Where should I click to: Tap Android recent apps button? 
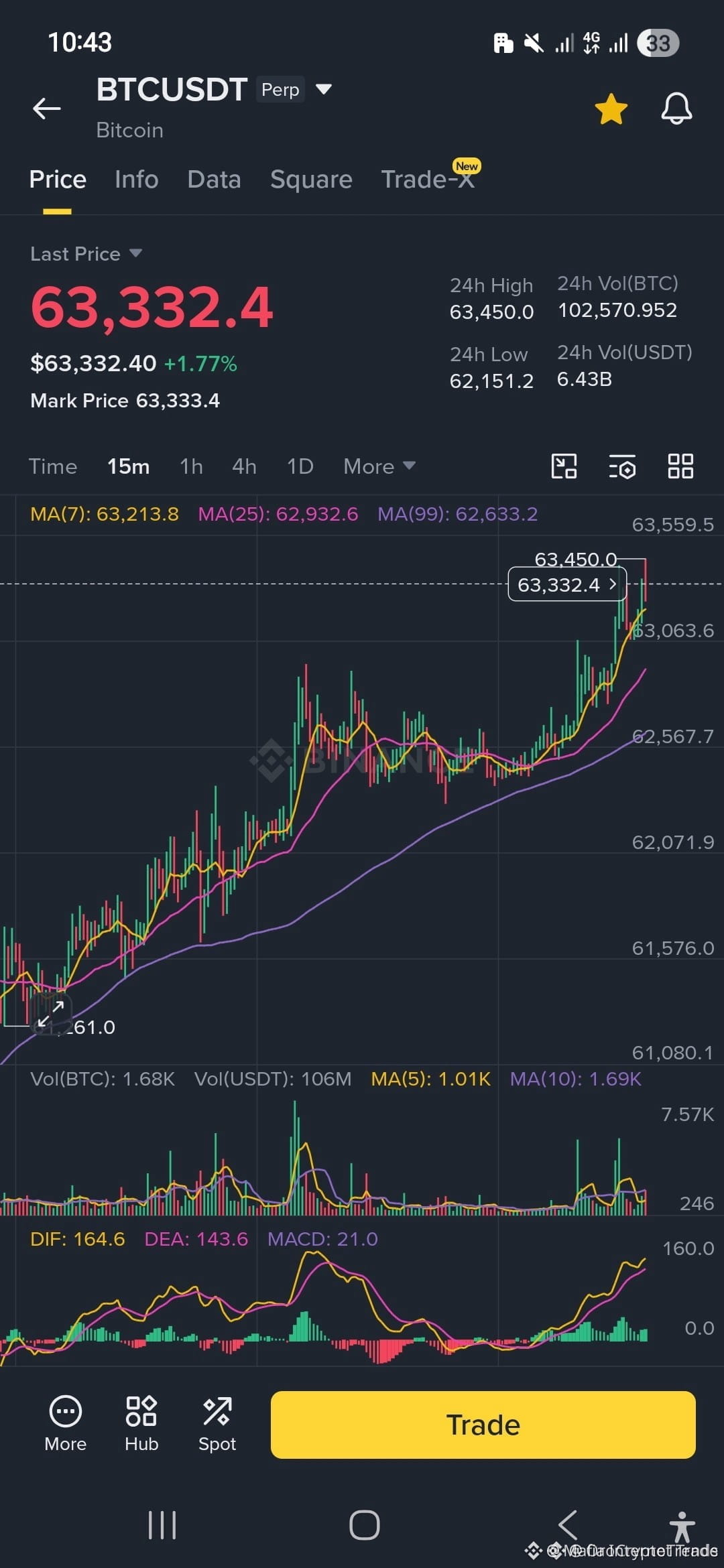tap(162, 1526)
